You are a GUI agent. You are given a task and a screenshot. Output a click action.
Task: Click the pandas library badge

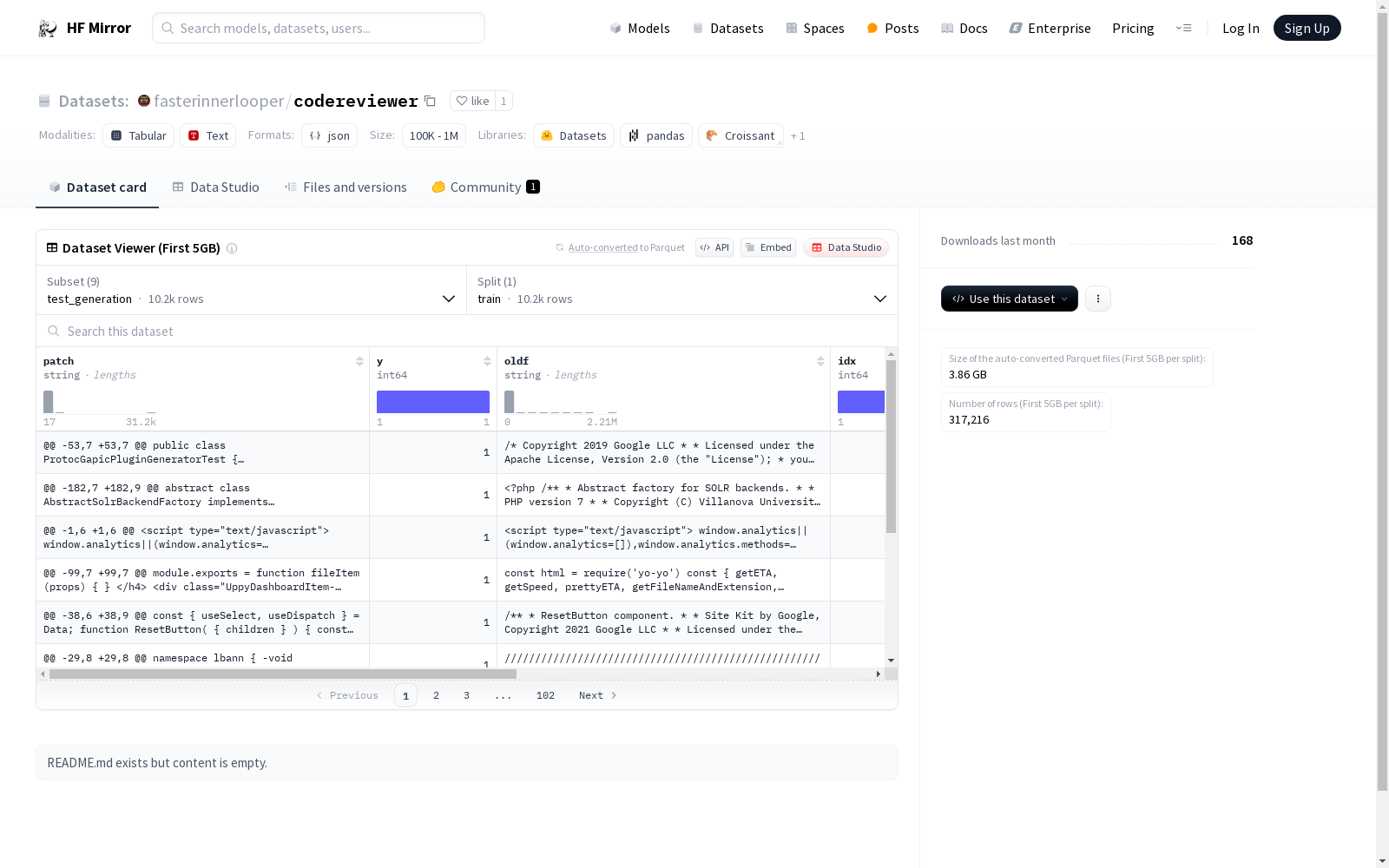(x=655, y=135)
